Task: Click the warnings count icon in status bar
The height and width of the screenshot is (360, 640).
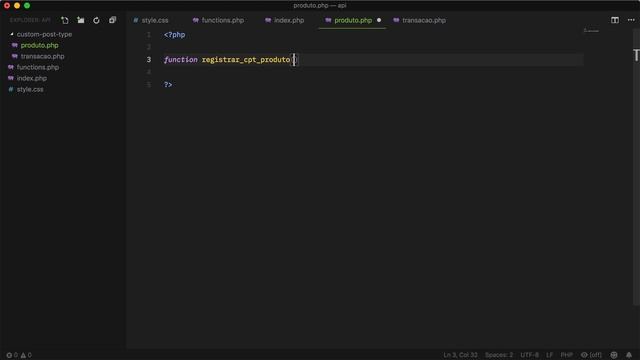Action: [26, 355]
